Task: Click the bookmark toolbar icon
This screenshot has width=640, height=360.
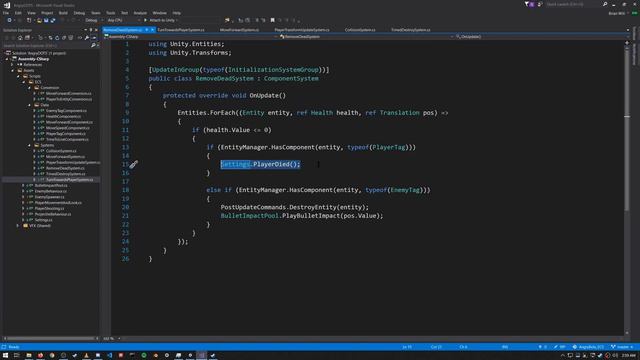Action: click(272, 20)
